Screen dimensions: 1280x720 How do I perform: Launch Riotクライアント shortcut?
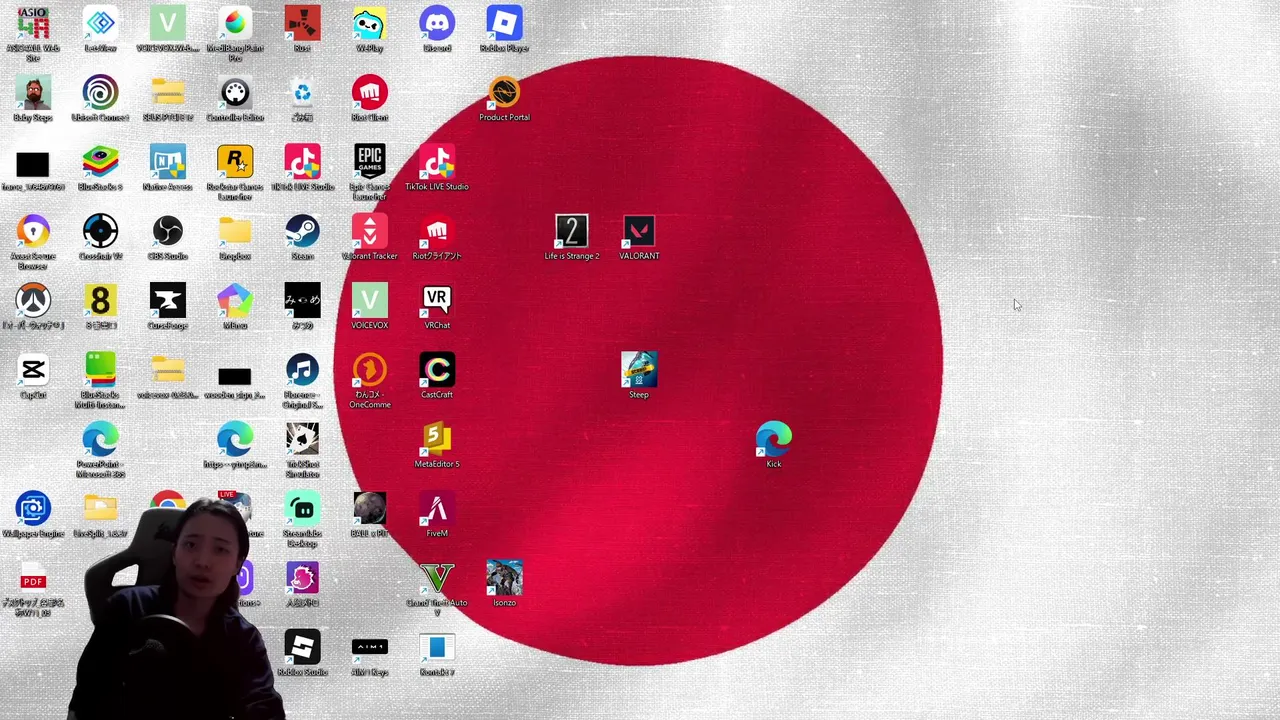pyautogui.click(x=437, y=232)
